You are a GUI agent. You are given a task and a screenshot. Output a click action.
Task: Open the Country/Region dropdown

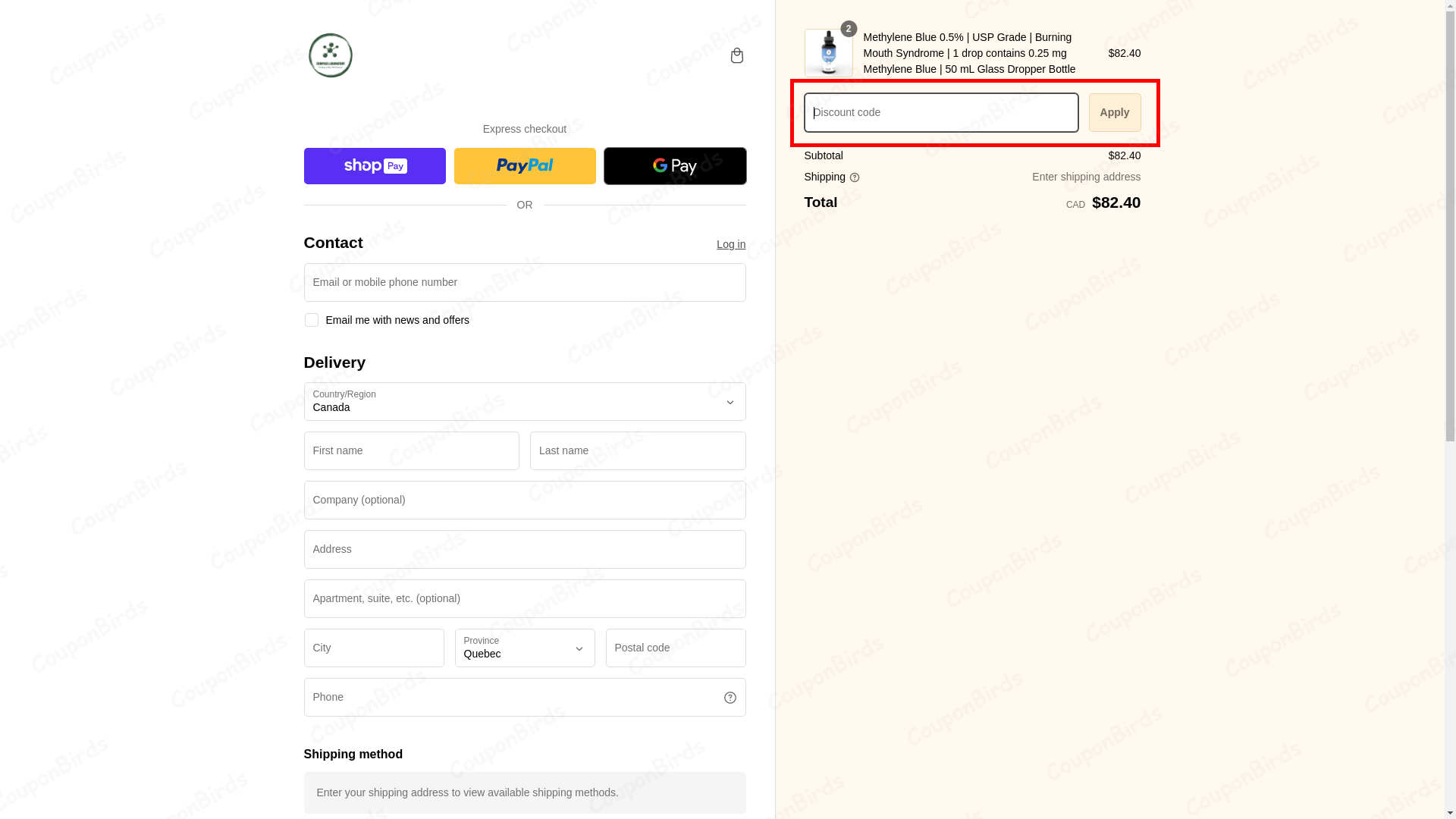525,402
